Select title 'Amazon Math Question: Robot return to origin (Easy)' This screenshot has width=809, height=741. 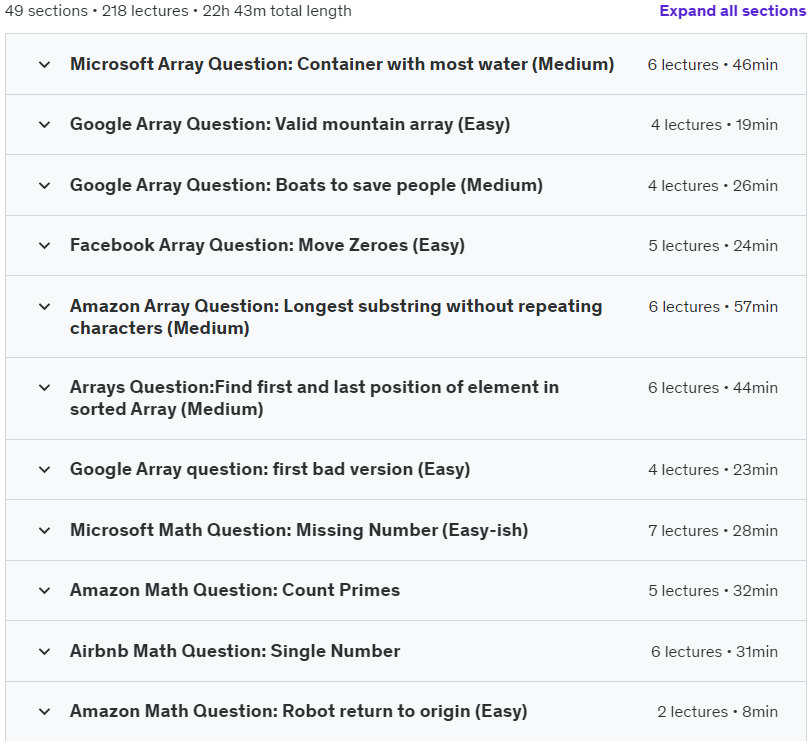pyautogui.click(x=299, y=711)
